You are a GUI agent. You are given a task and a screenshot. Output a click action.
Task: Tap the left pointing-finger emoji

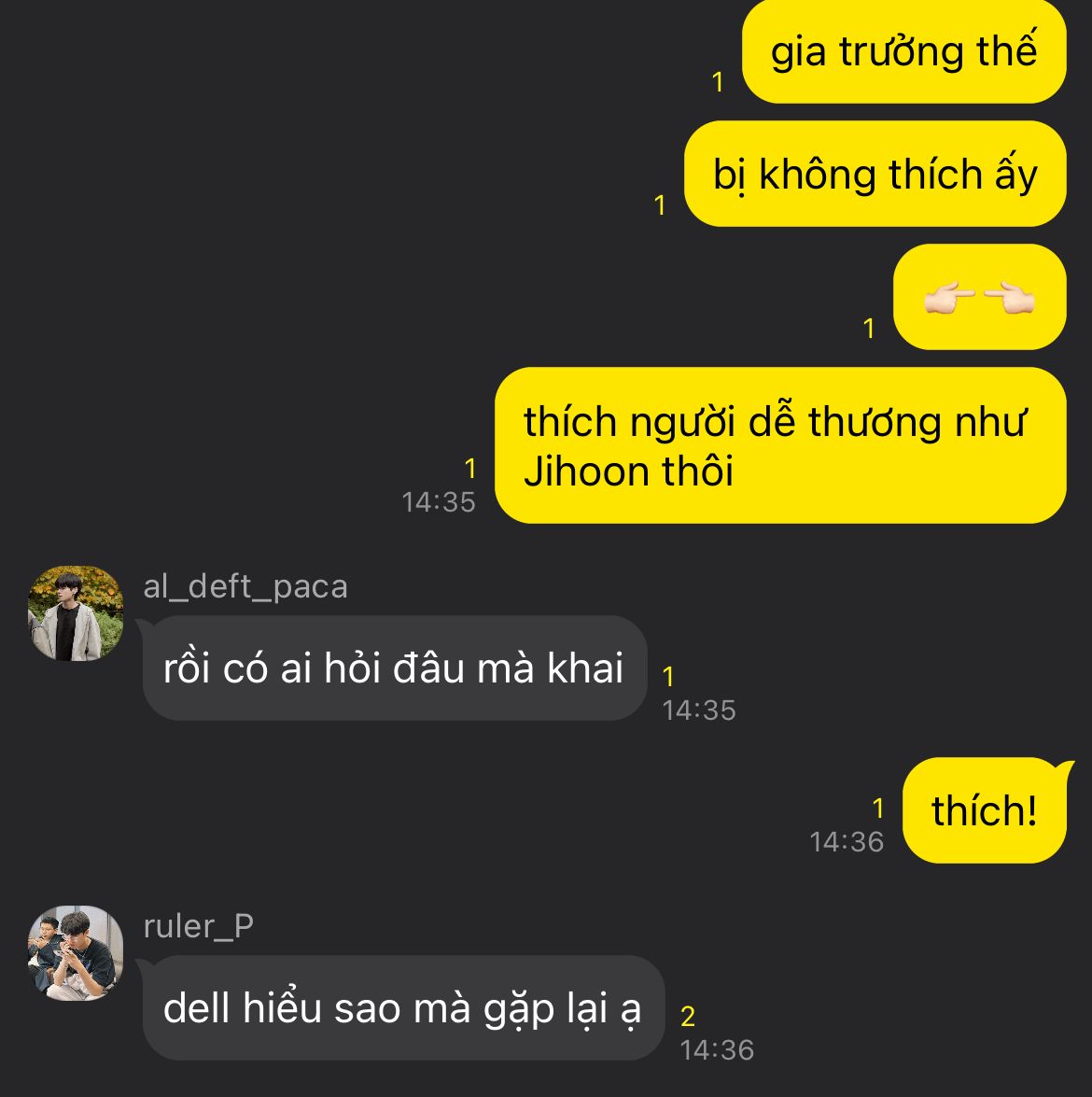(949, 298)
